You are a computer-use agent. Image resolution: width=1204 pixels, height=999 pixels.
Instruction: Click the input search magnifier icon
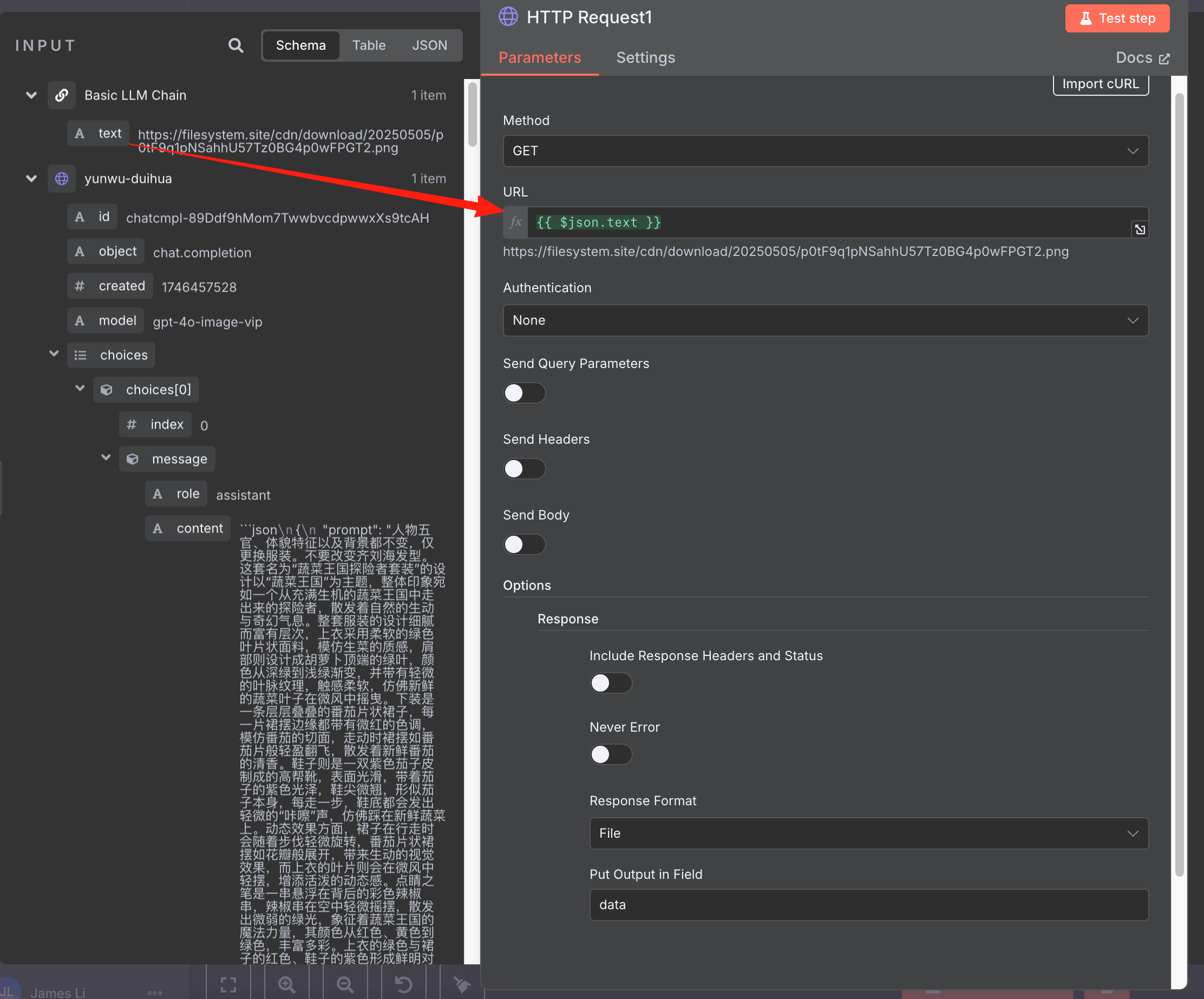(235, 45)
